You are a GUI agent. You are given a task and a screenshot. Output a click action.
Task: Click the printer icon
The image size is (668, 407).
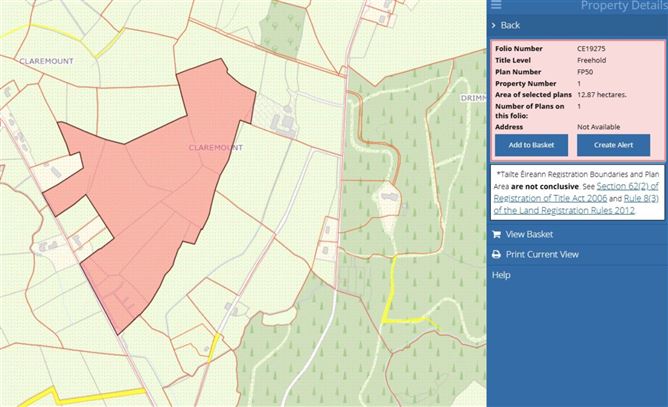tap(496, 254)
